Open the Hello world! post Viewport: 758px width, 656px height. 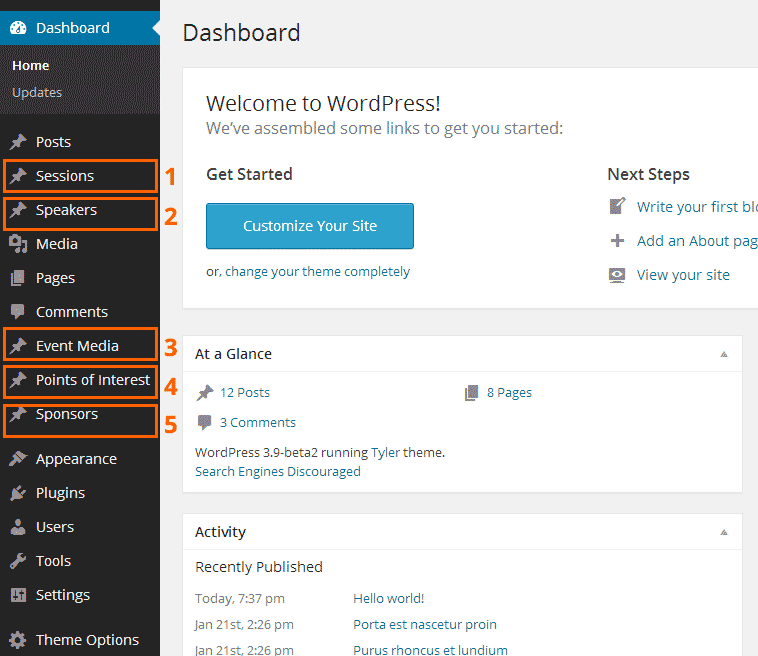pyautogui.click(x=389, y=598)
